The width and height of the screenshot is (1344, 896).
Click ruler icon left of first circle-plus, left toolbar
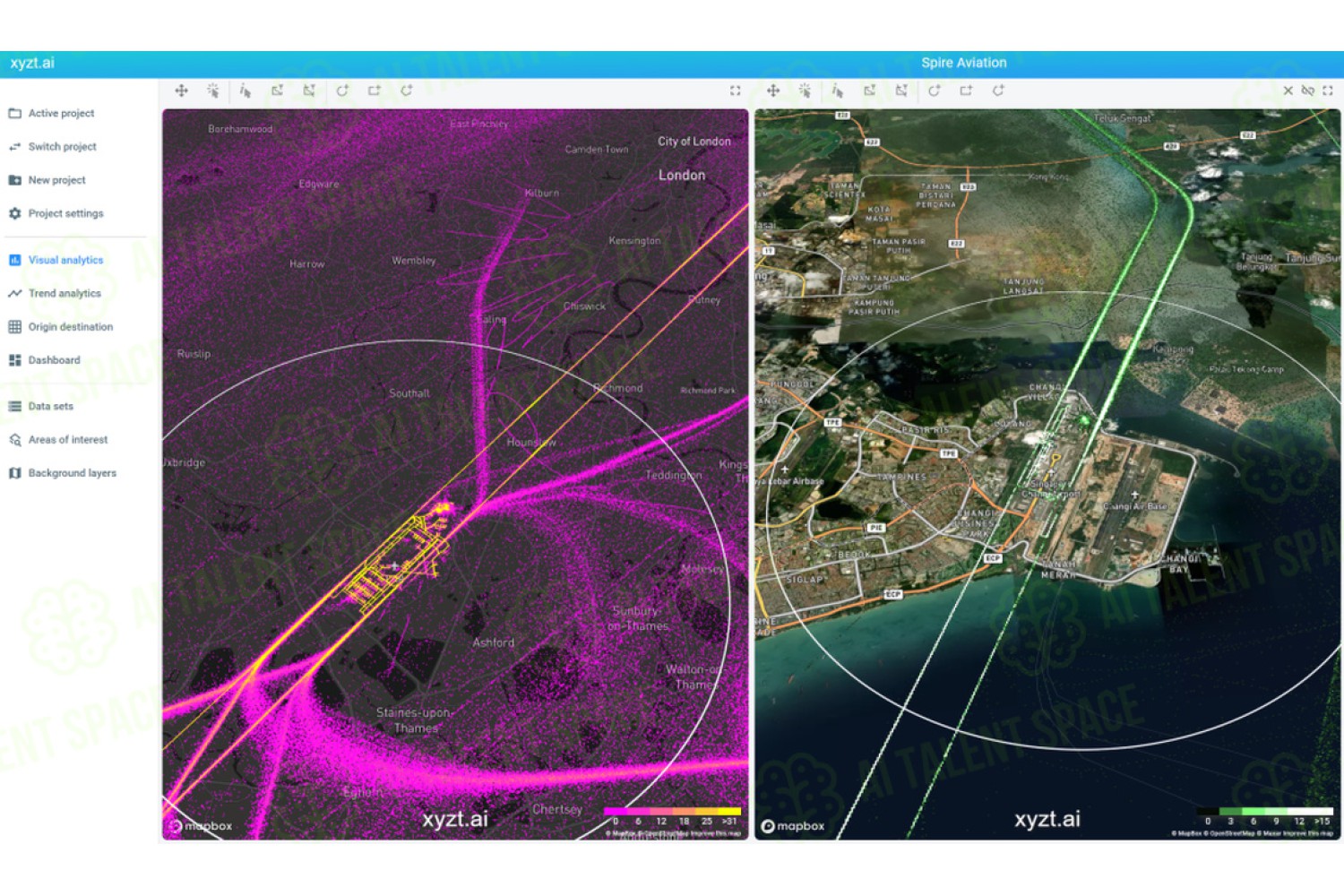click(309, 90)
